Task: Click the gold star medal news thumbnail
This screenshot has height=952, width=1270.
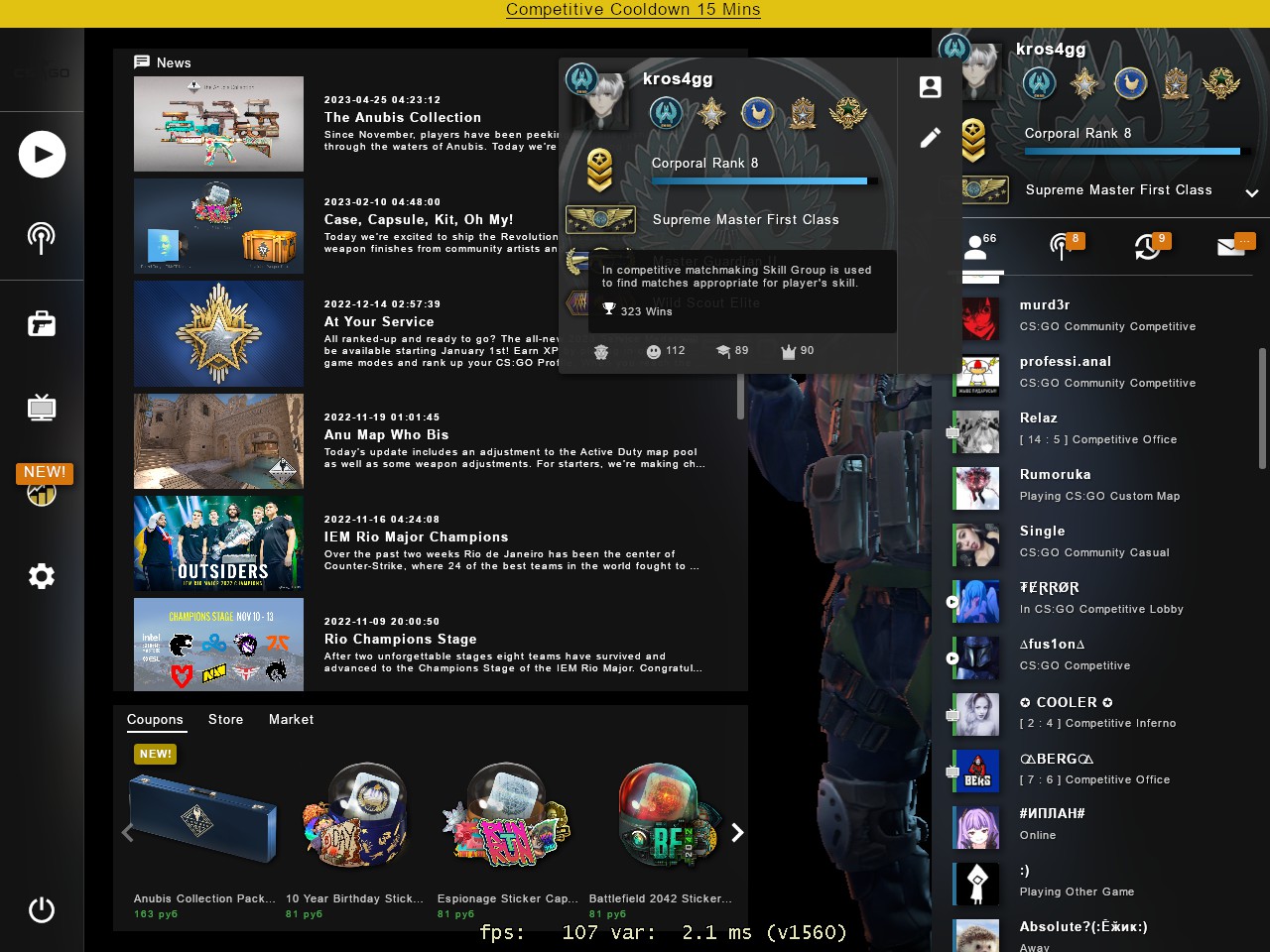Action: 218,333
